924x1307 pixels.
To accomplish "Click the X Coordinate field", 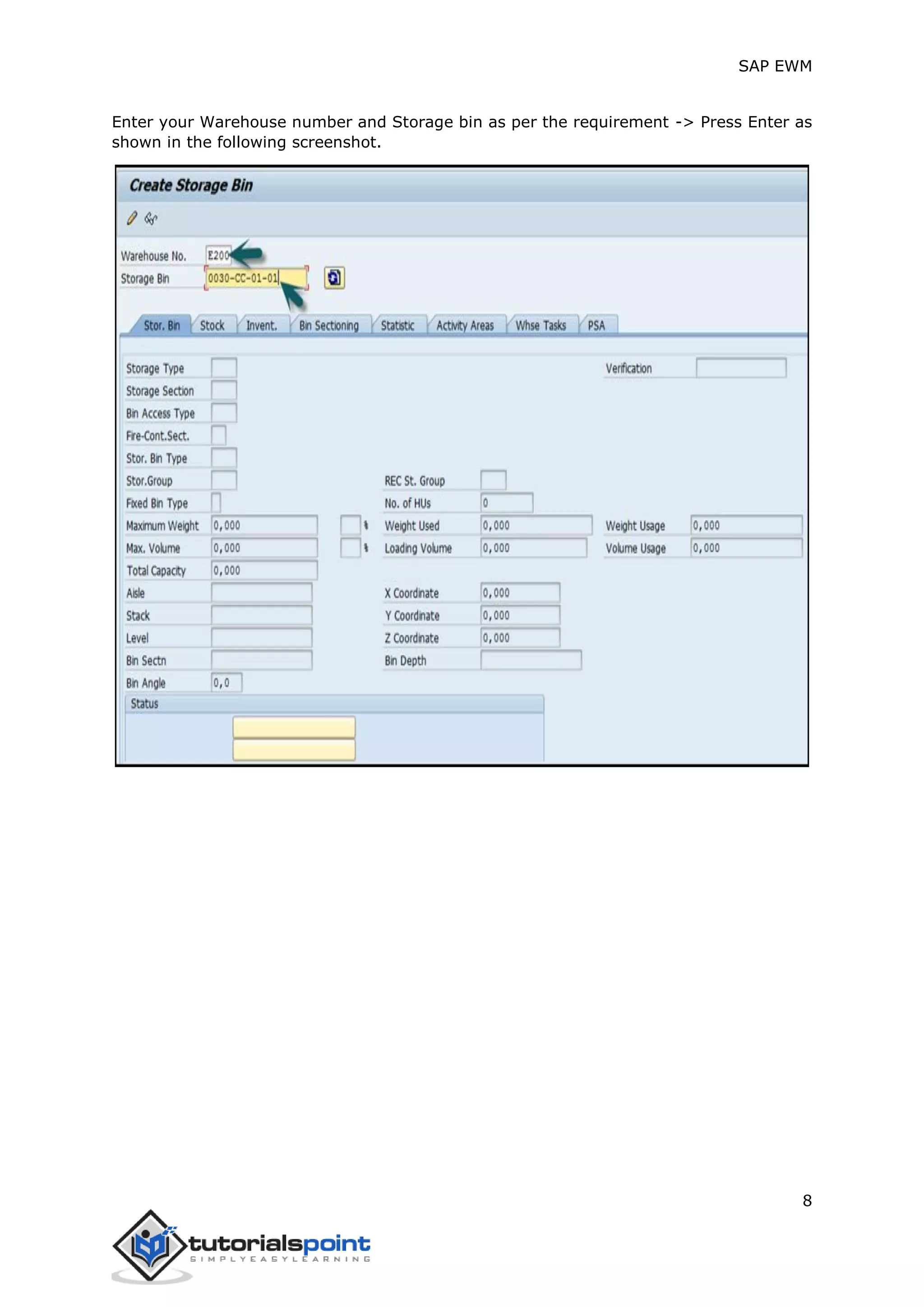I will 519,593.
